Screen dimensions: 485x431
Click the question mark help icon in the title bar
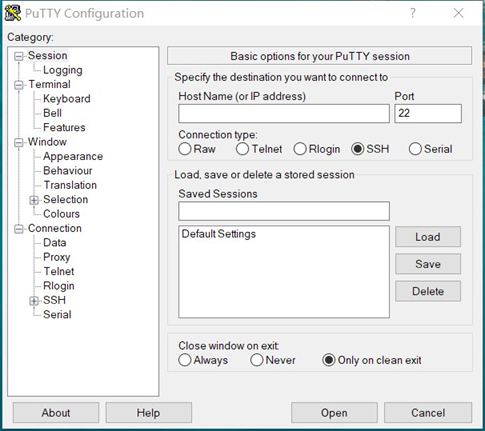pos(413,13)
